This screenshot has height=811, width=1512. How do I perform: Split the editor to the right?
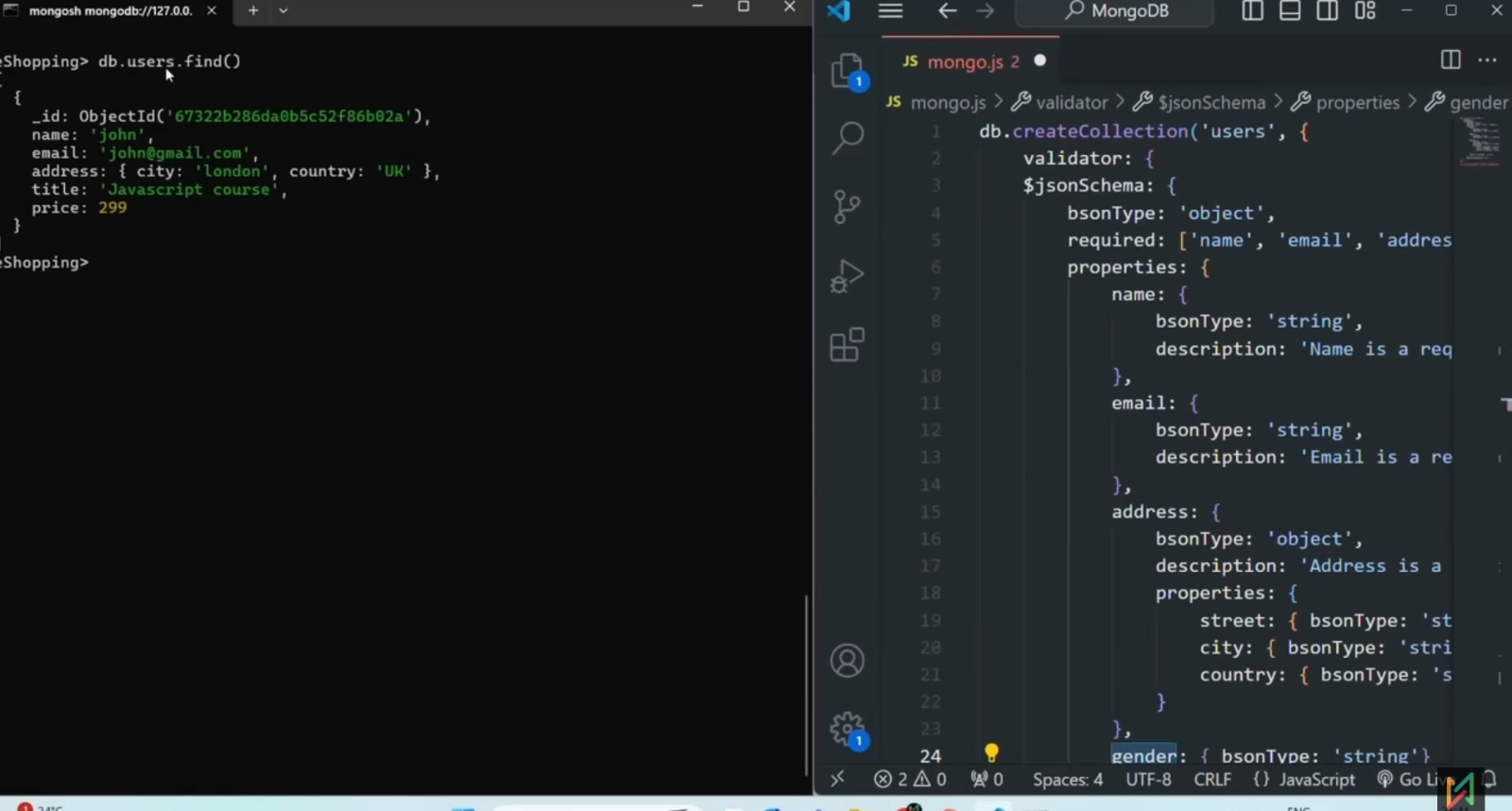[x=1451, y=60]
